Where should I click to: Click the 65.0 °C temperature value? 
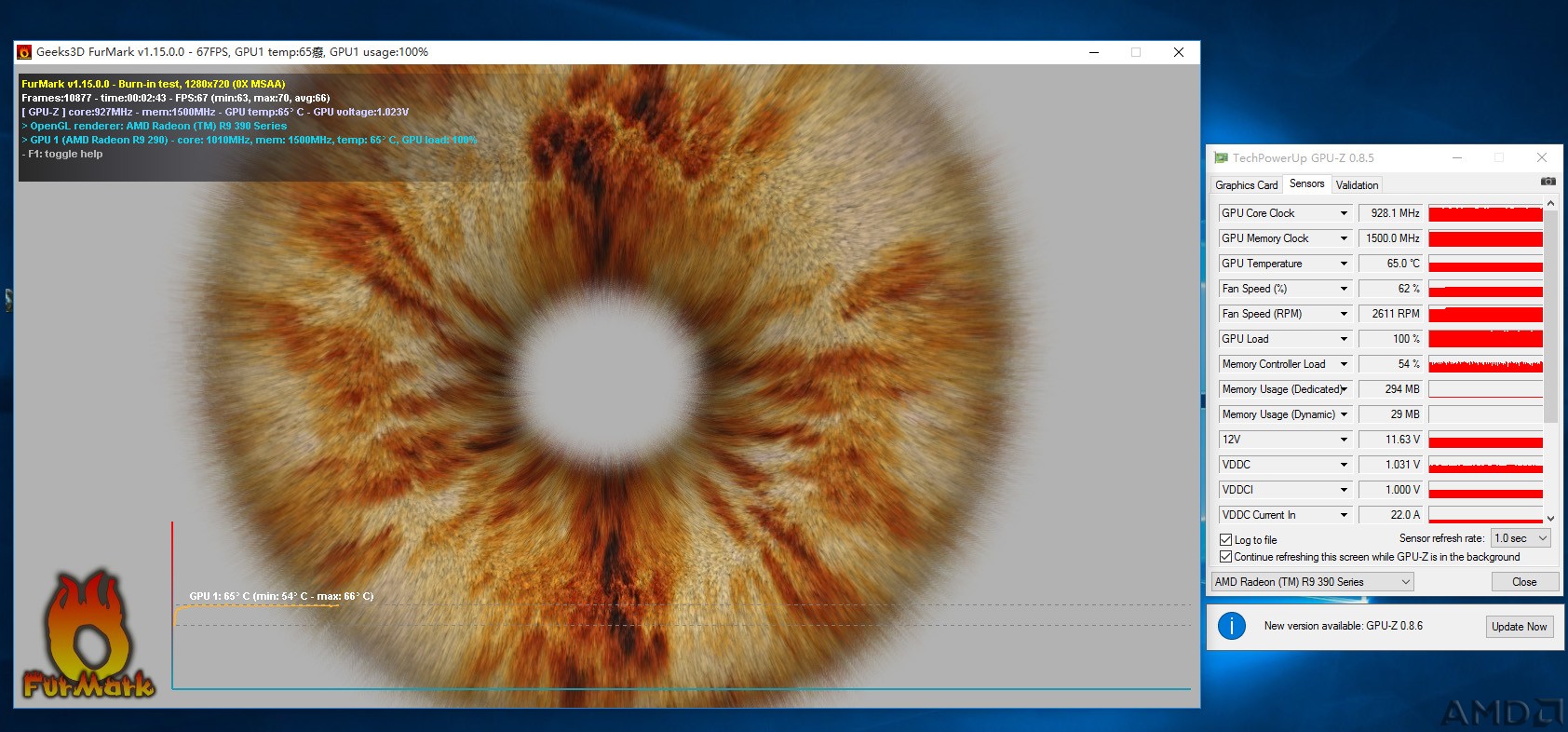(1391, 264)
